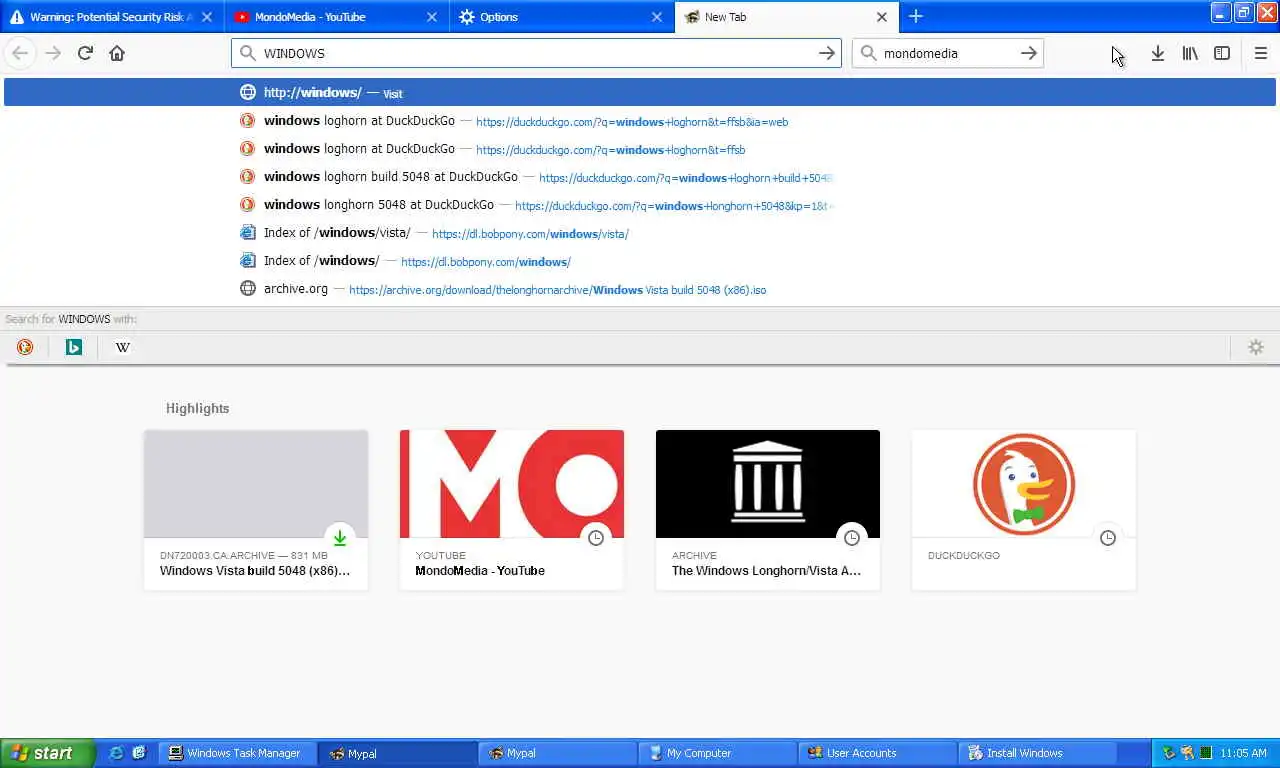This screenshot has width=1280, height=768.
Task: Launch Internet Explorer from quick launch
Action: [116, 753]
